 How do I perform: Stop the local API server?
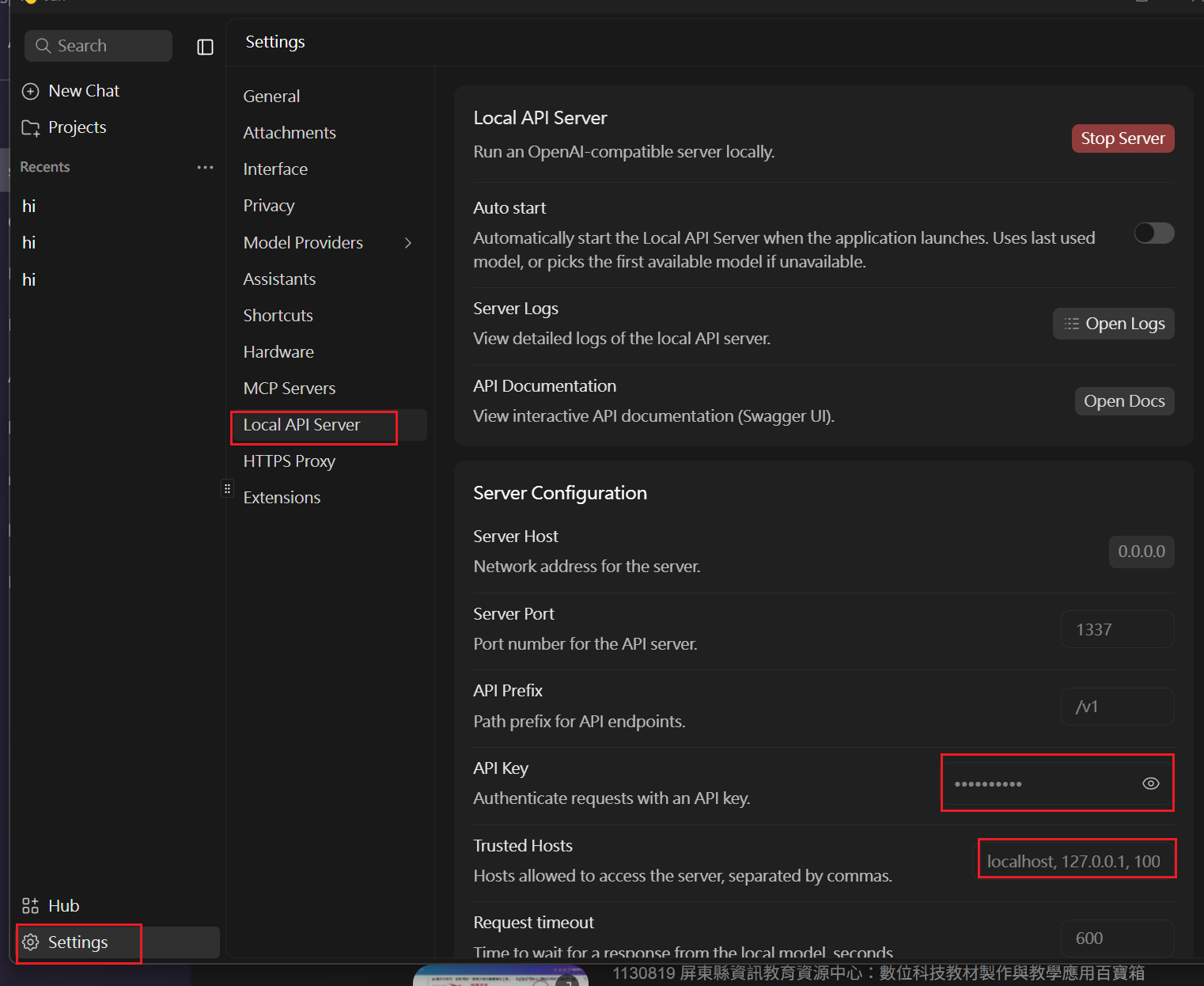tap(1122, 138)
